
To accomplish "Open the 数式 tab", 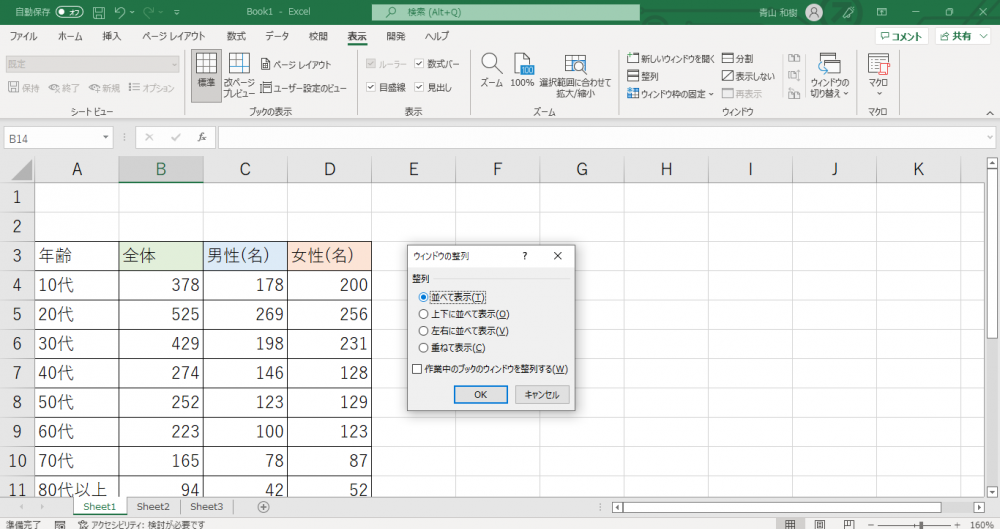I will (236, 36).
